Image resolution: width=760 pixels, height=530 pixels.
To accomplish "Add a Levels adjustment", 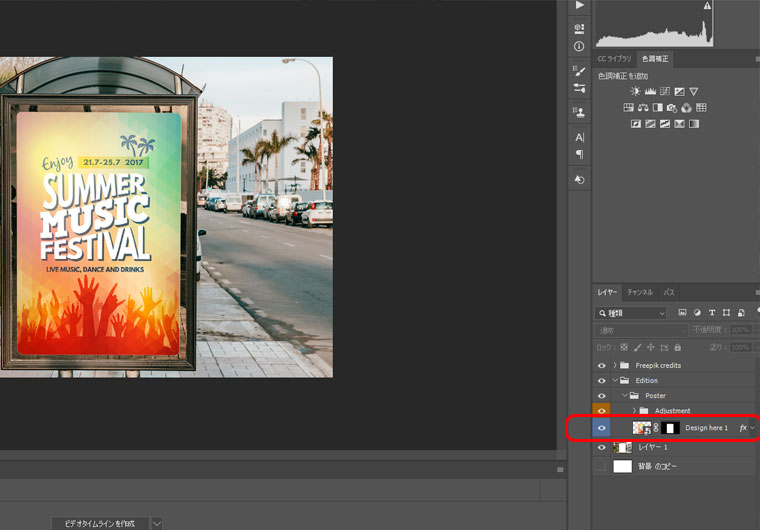I will (x=650, y=91).
